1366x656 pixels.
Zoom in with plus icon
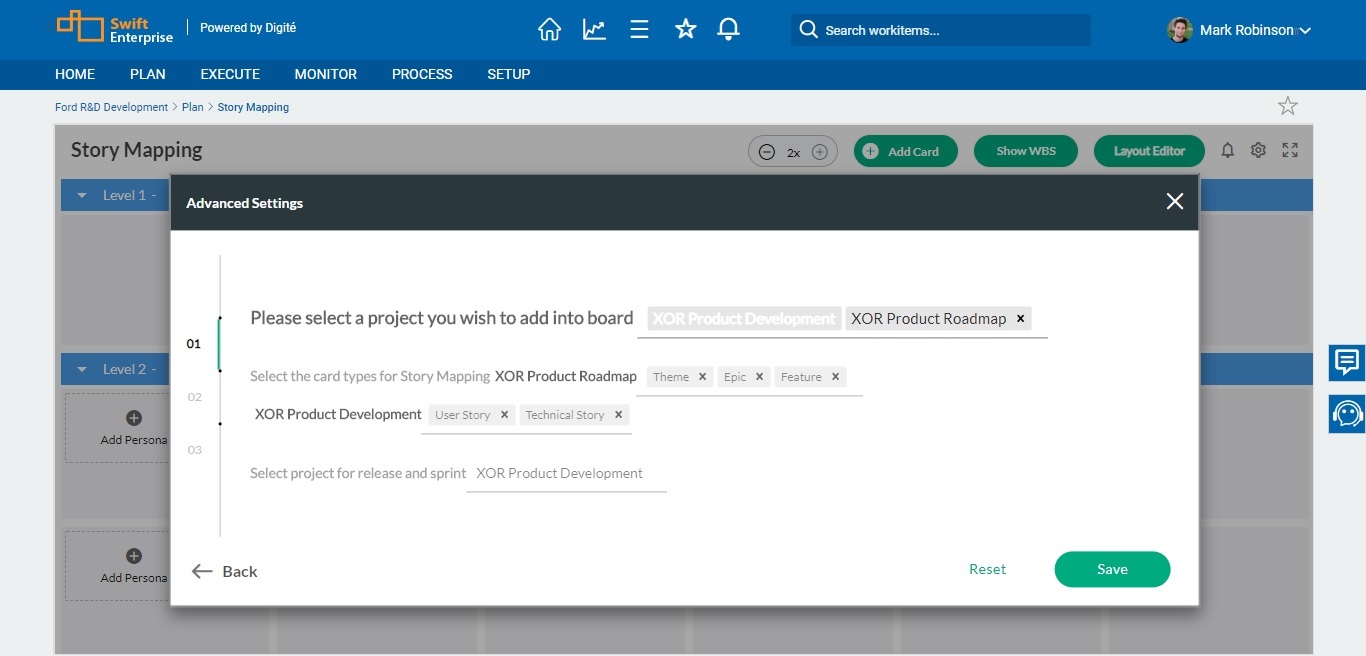(820, 152)
